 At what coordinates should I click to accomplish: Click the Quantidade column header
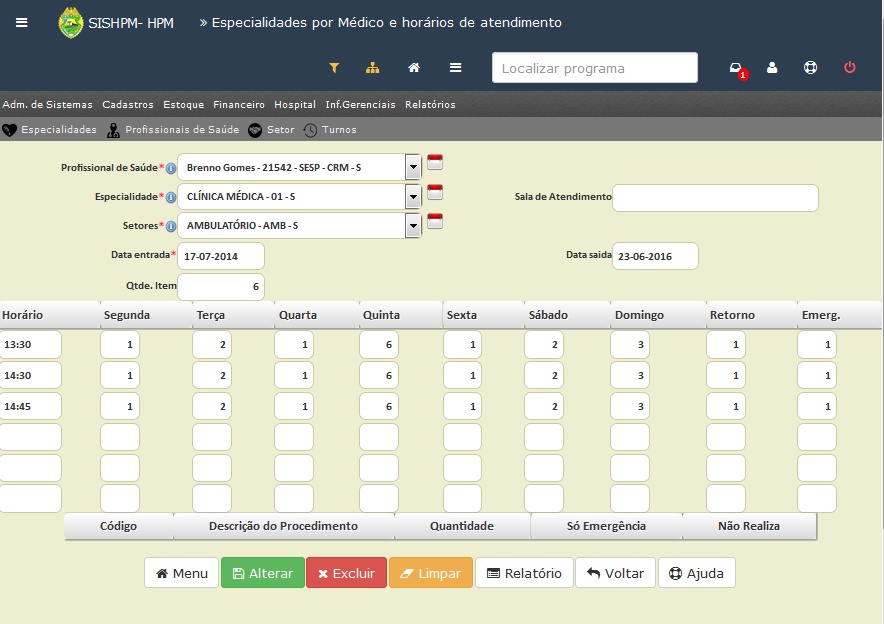click(x=462, y=526)
